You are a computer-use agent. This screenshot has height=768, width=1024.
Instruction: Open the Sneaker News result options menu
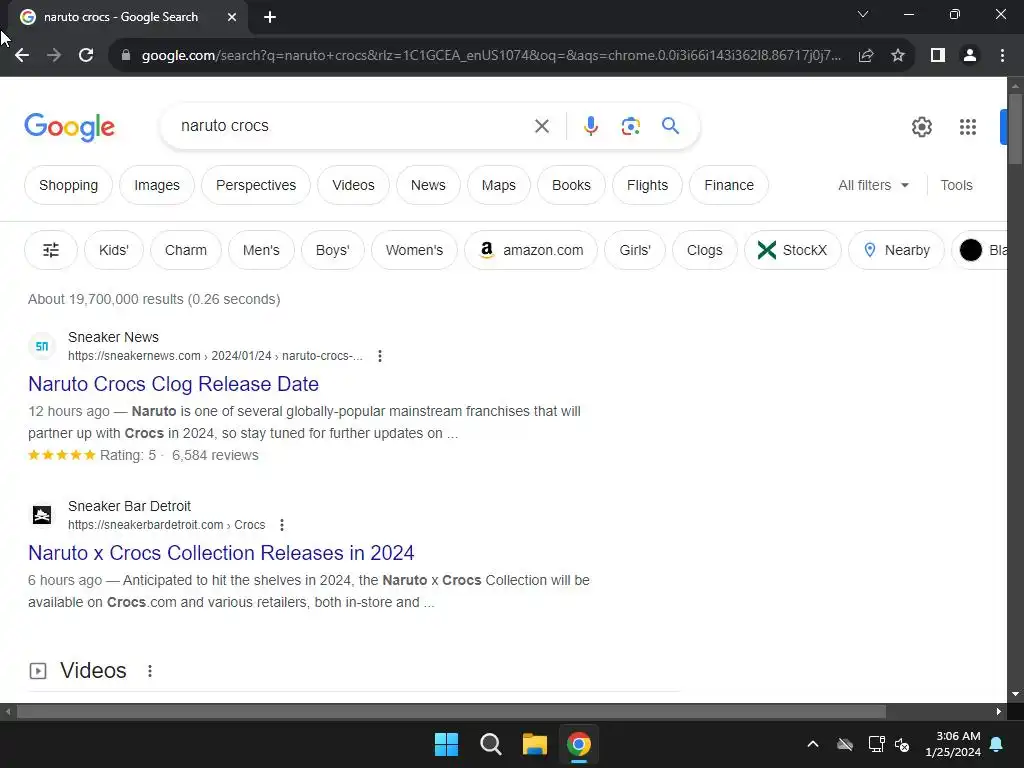coord(379,356)
